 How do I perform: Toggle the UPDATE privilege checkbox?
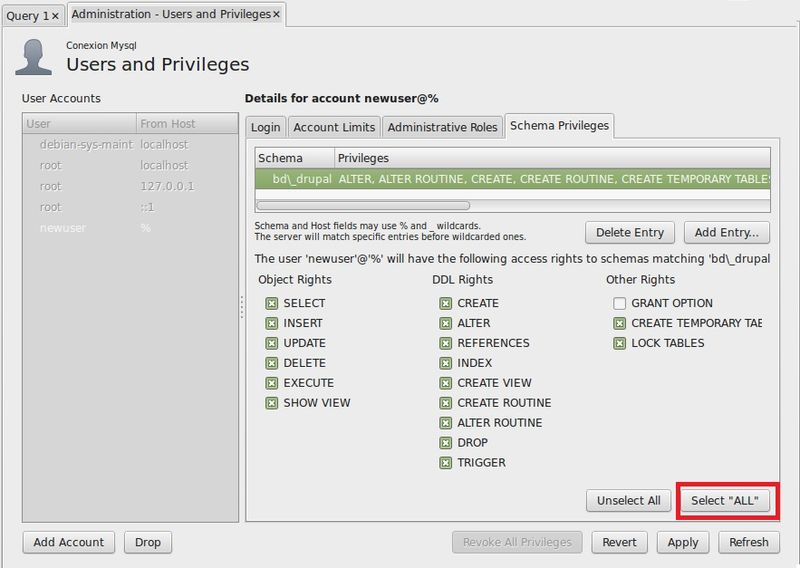271,343
